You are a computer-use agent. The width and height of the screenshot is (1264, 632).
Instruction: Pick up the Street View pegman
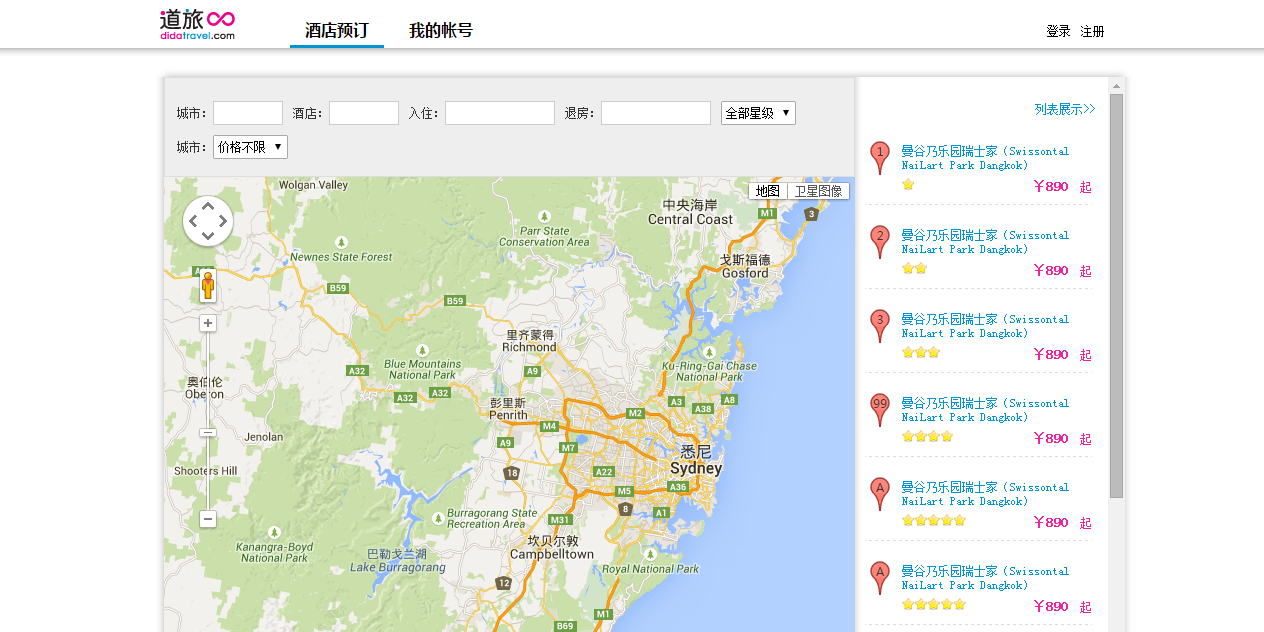click(x=208, y=287)
